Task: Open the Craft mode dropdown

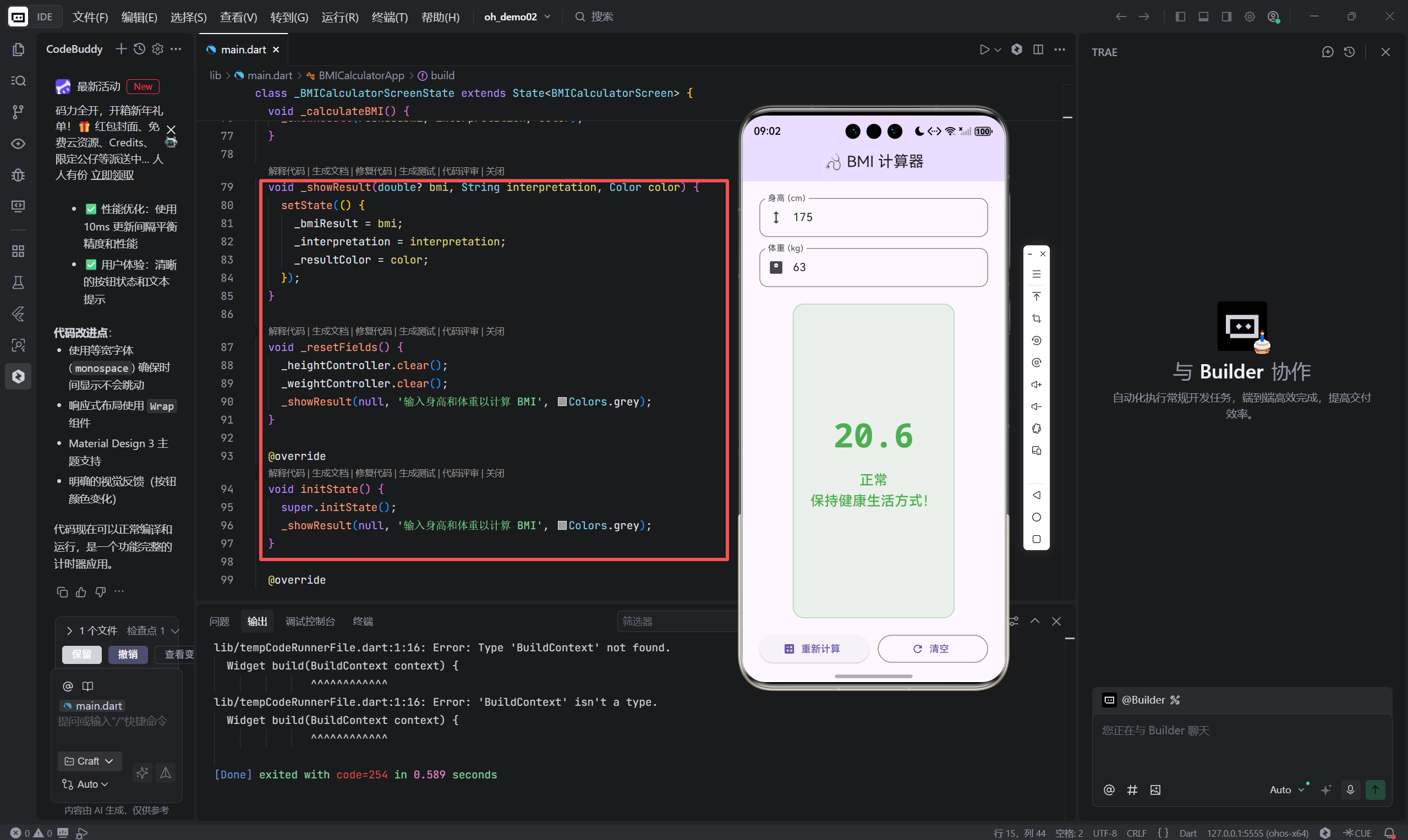Action: [90, 761]
